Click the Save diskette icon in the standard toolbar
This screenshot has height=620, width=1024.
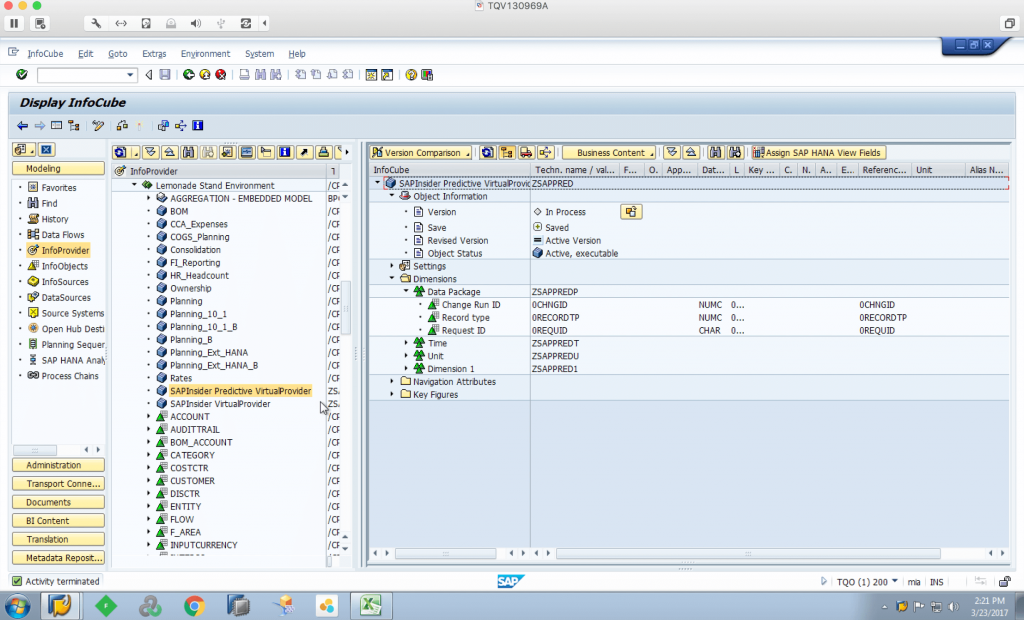coord(165,74)
